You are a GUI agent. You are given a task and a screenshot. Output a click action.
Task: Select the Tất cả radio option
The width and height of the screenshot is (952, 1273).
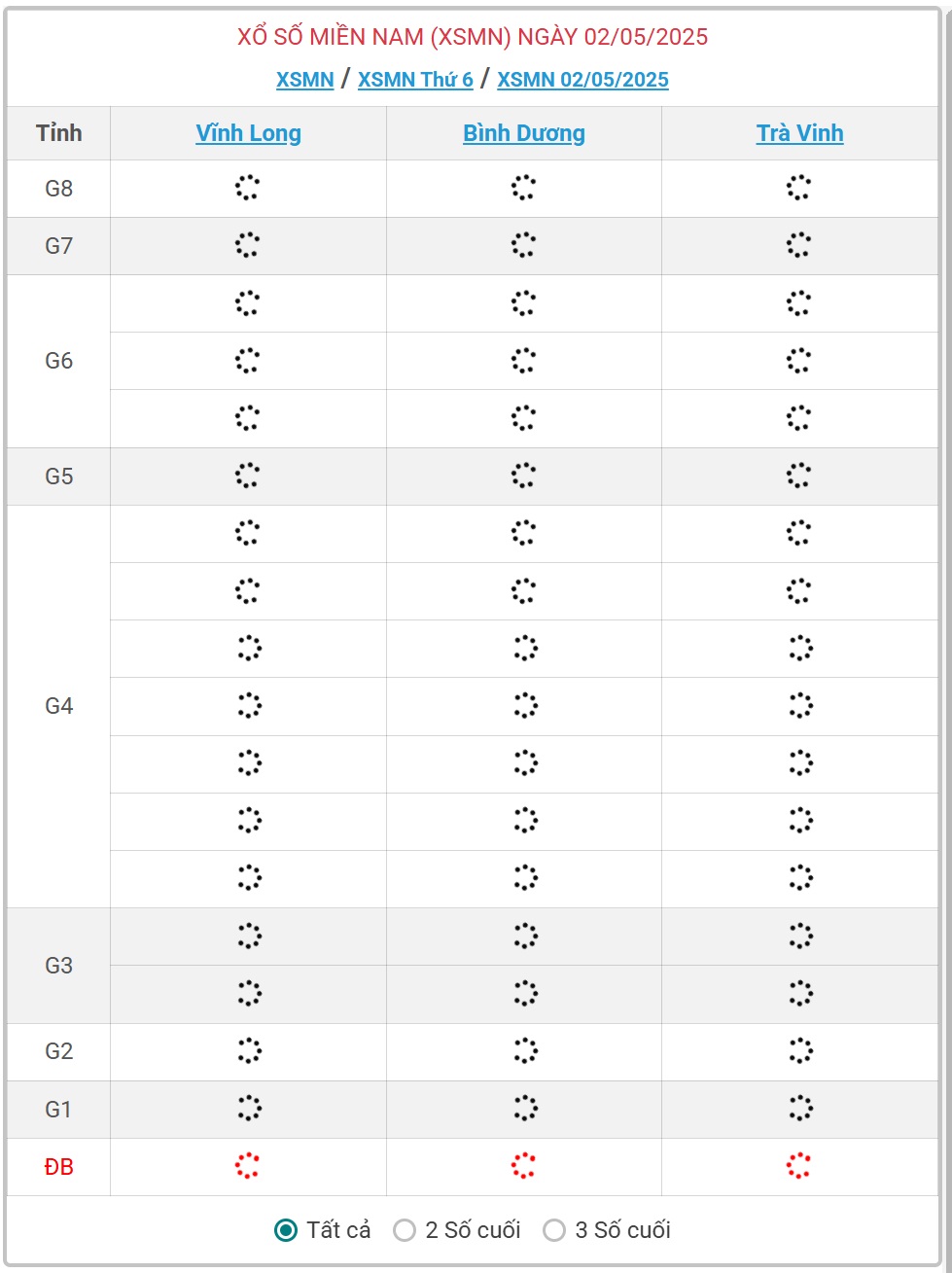point(286,1230)
